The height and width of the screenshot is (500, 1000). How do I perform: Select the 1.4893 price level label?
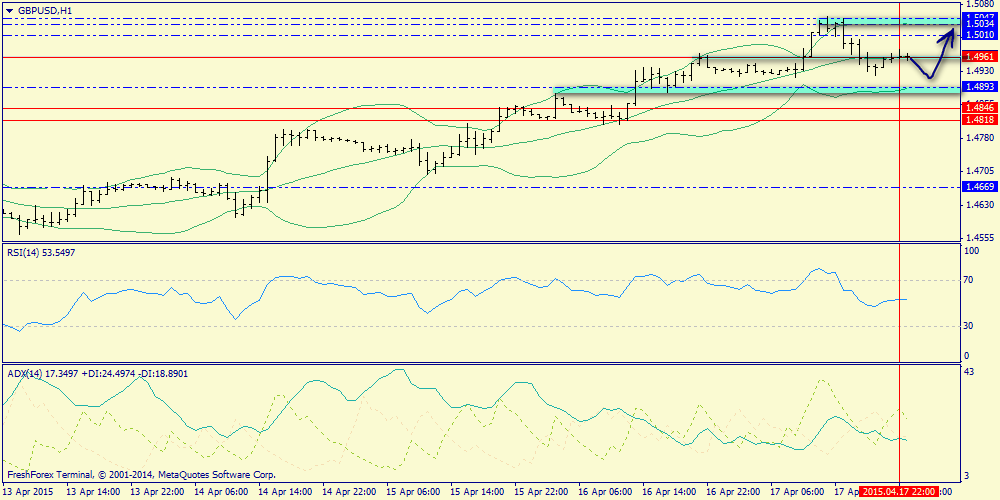981,87
